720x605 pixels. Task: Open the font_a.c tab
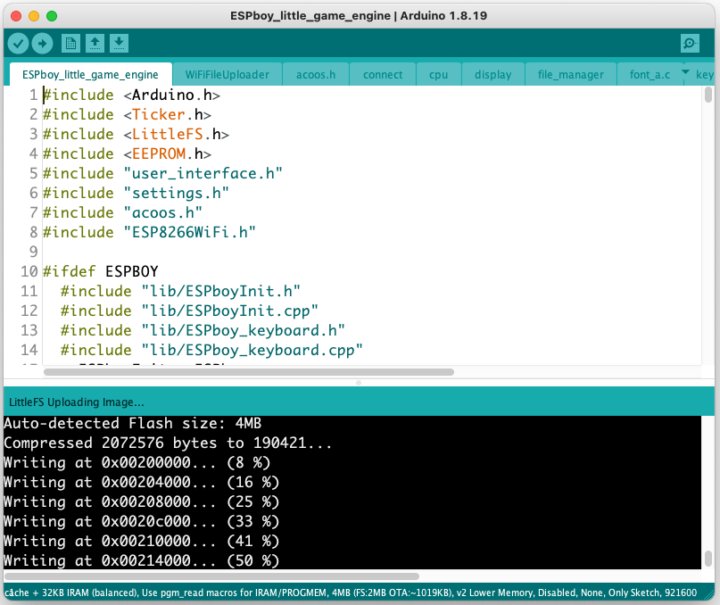[x=649, y=75]
